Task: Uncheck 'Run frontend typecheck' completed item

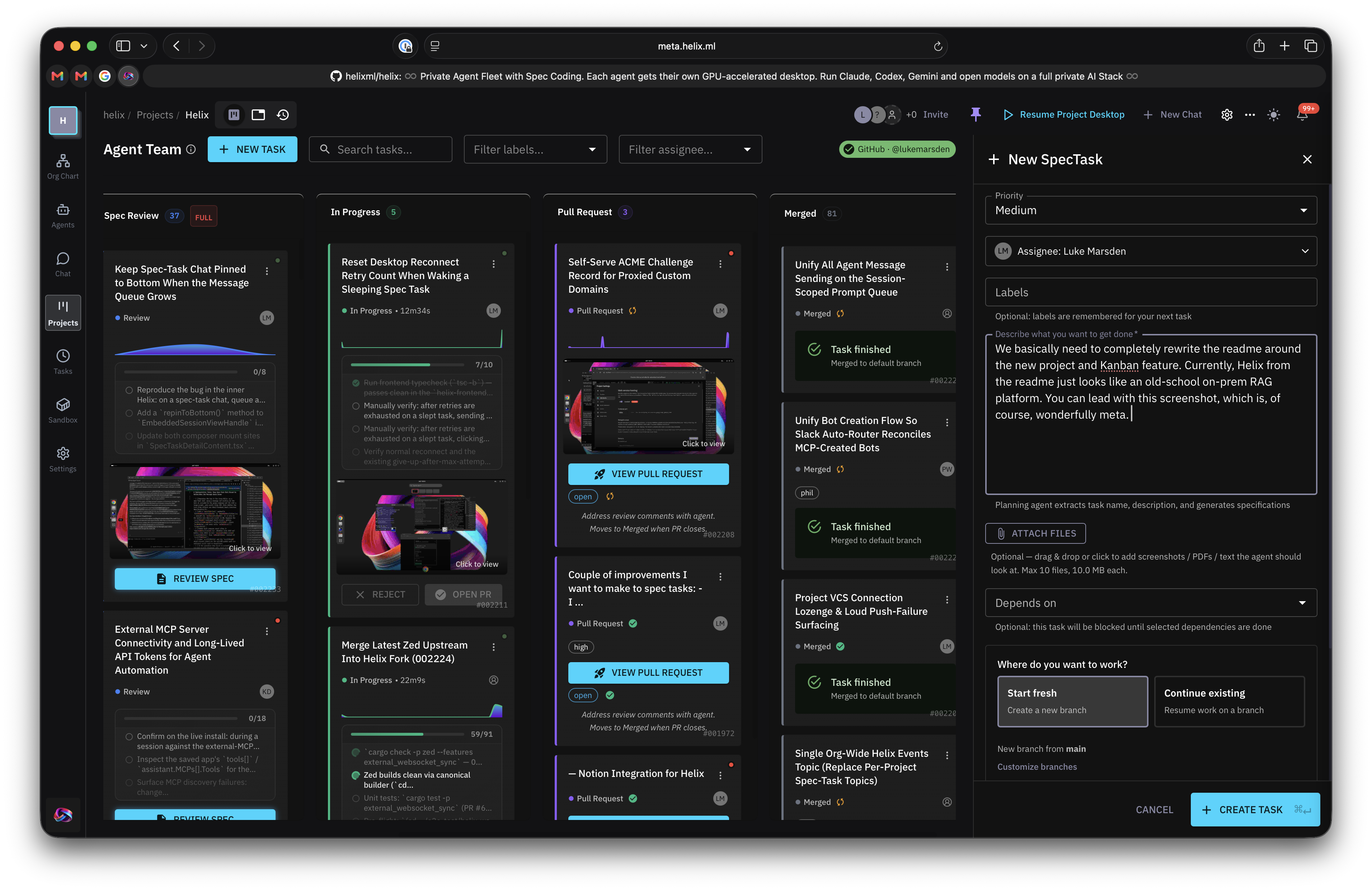Action: coord(356,383)
